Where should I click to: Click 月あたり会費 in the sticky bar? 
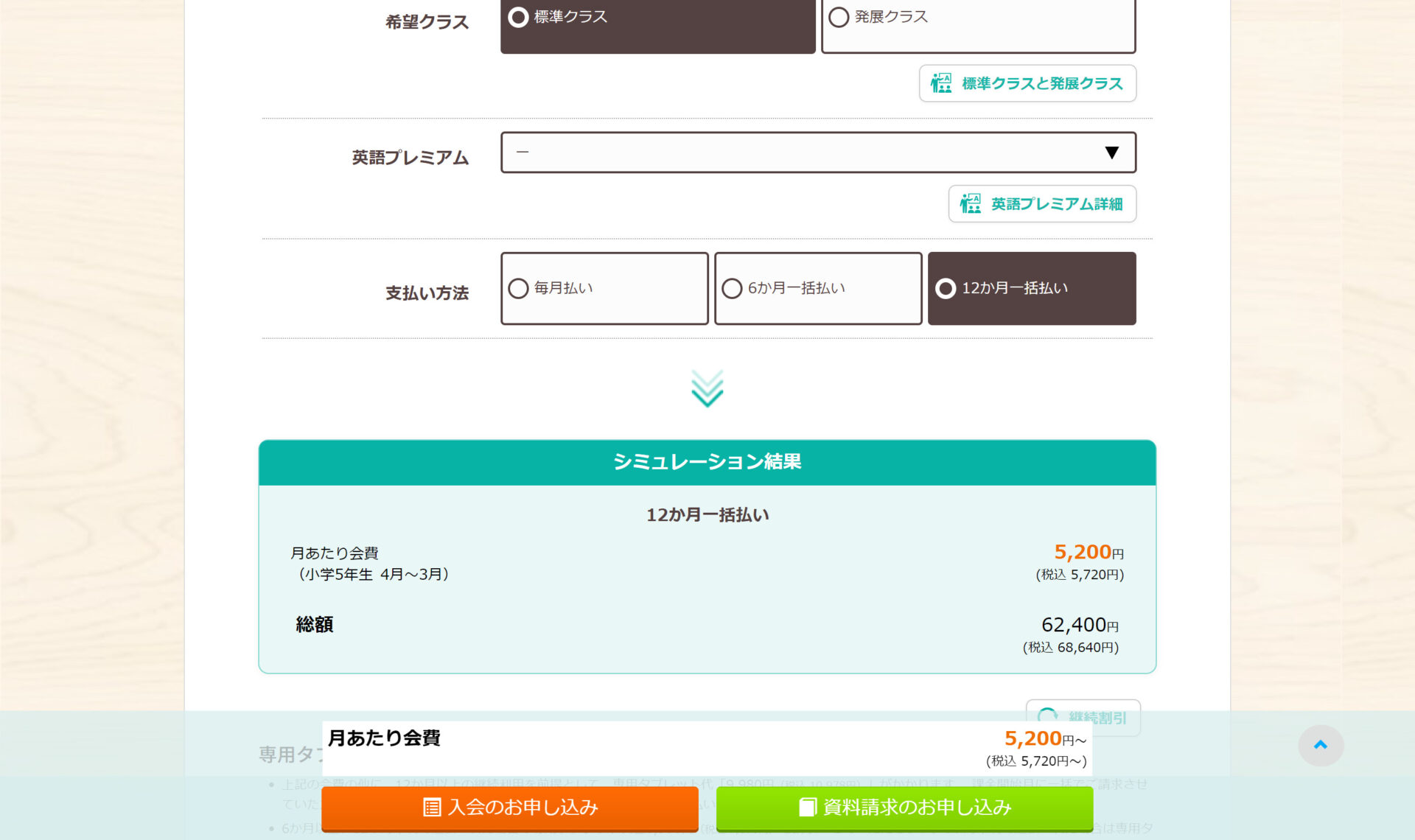click(x=384, y=738)
